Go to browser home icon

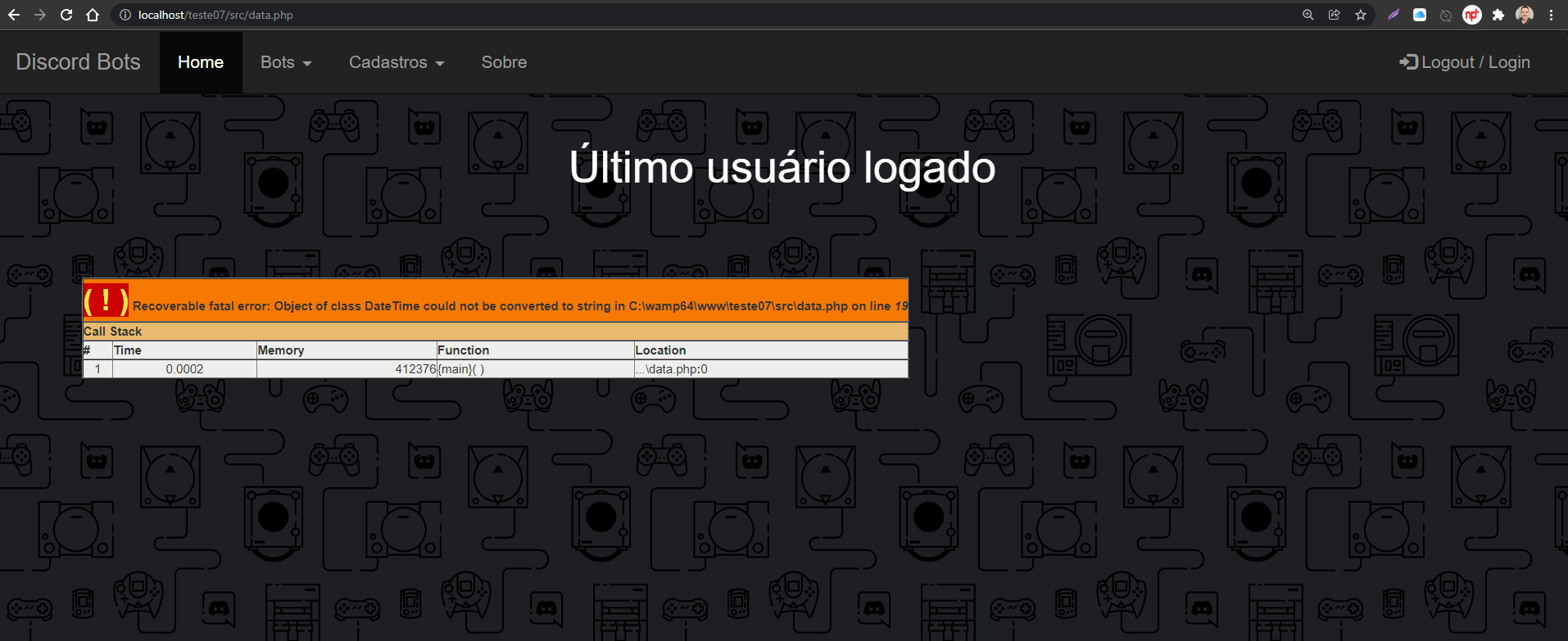coord(93,15)
